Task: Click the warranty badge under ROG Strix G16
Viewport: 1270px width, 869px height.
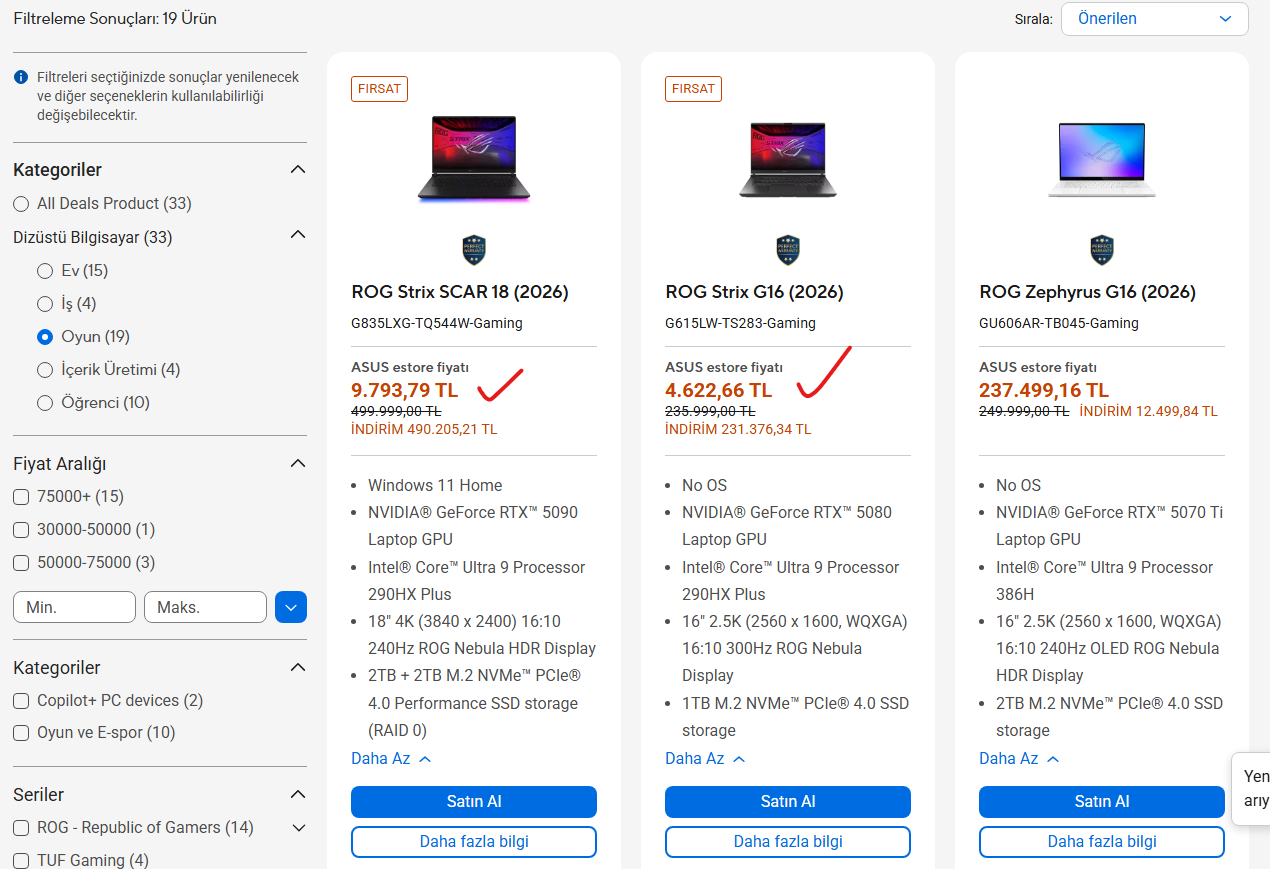Action: 788,250
